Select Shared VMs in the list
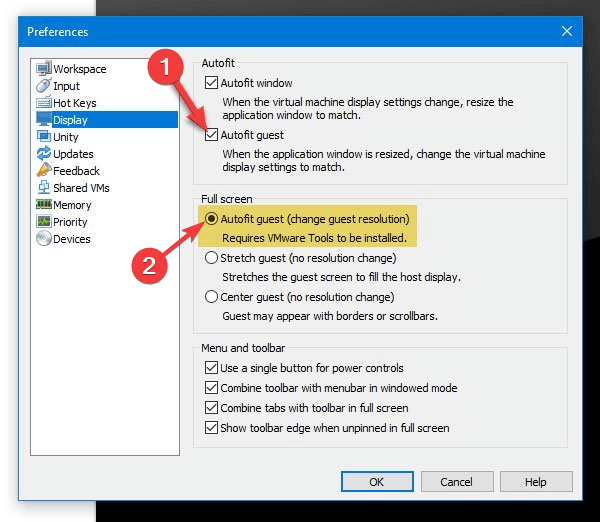This screenshot has width=600, height=522. [81, 188]
